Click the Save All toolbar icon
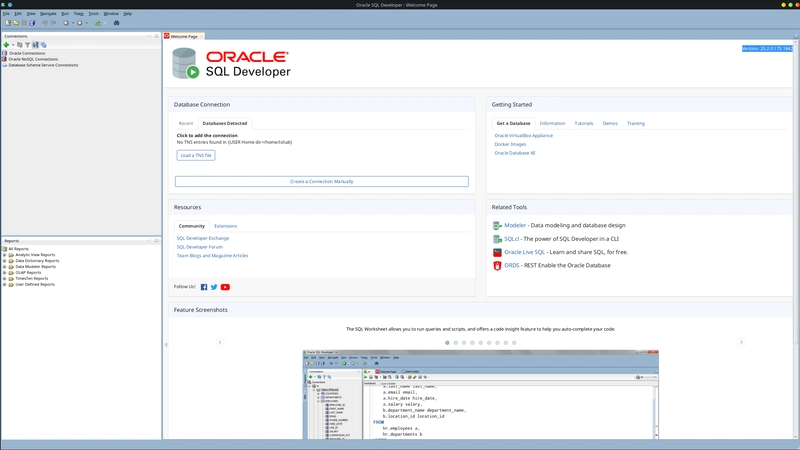This screenshot has width=800, height=450. pyautogui.click(x=32, y=23)
